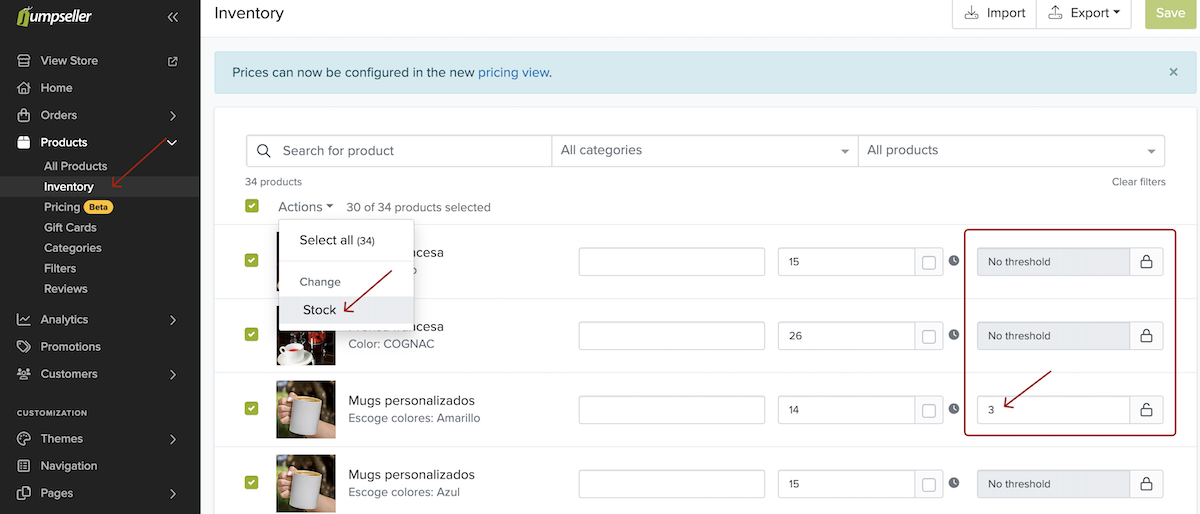This screenshot has width=1200, height=514.
Task: Open View Store external link icon
Action: tap(172, 61)
